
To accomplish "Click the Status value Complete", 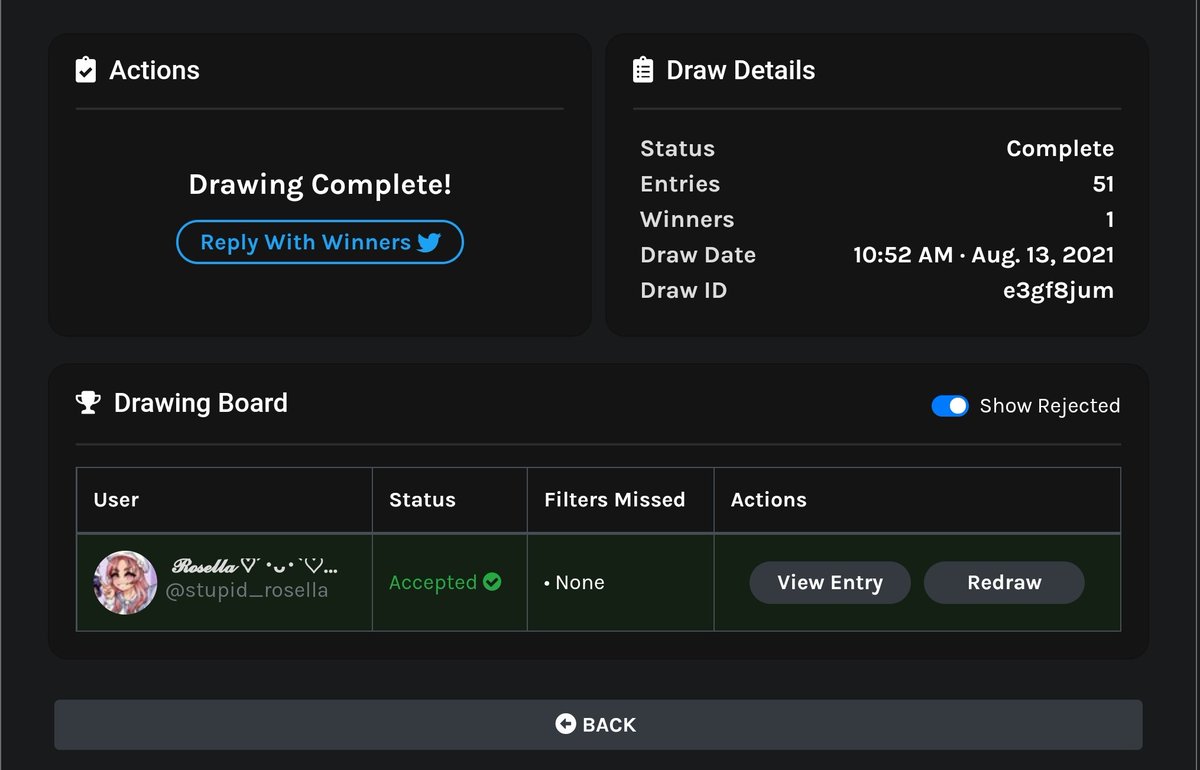I will (1060, 149).
